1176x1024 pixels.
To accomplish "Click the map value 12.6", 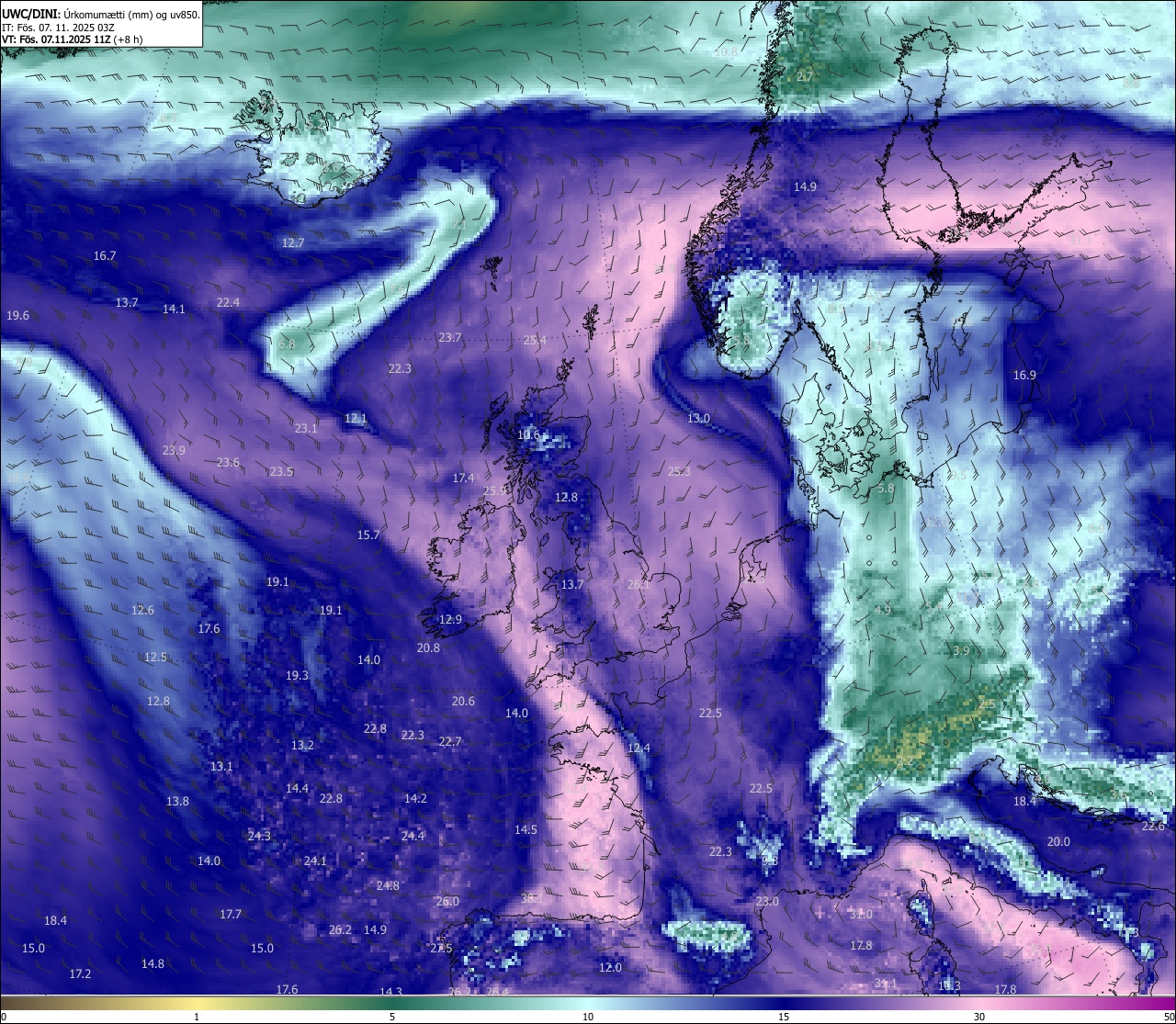I will pos(142,610).
